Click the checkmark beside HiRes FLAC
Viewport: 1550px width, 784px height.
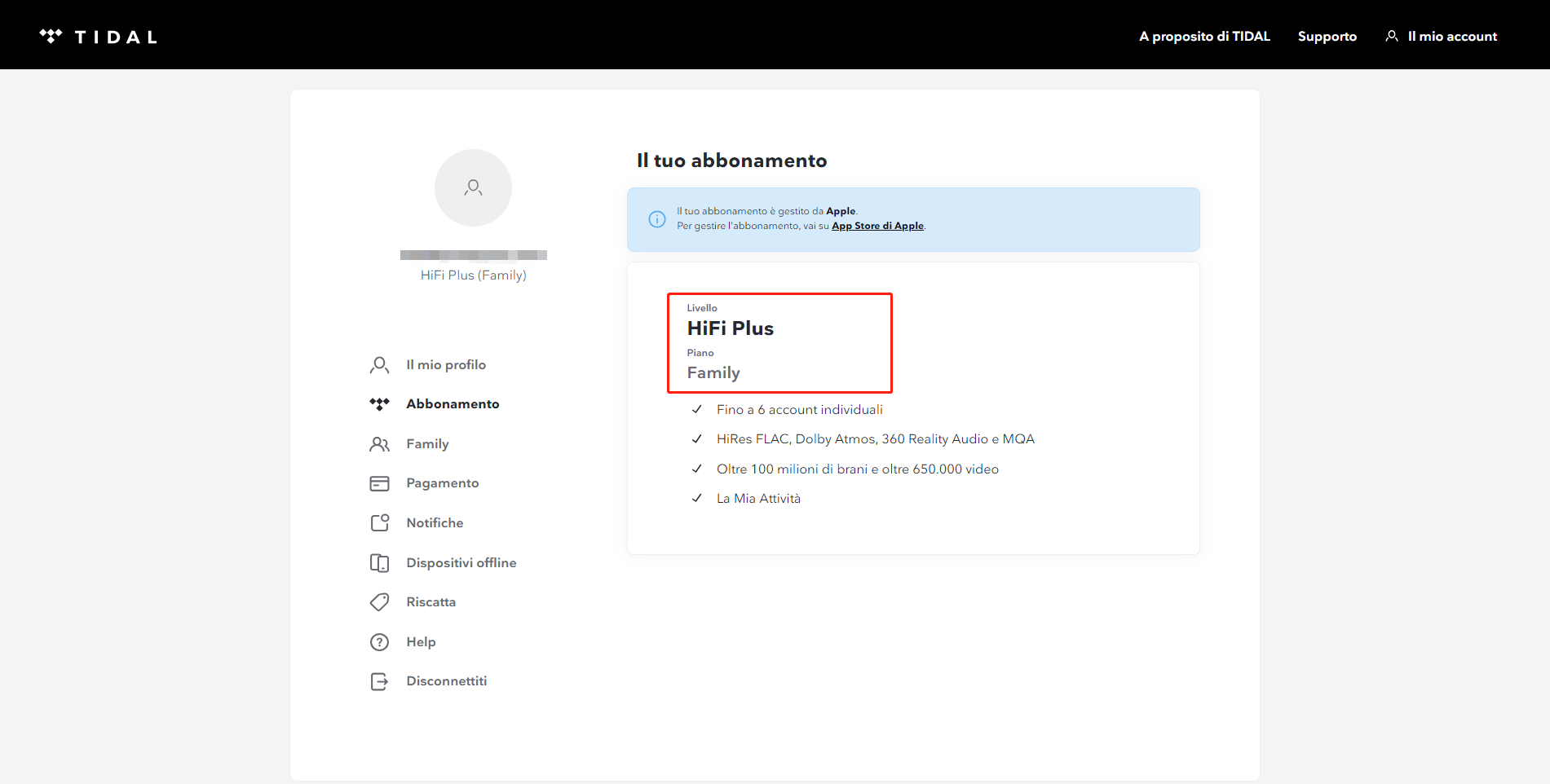(697, 438)
